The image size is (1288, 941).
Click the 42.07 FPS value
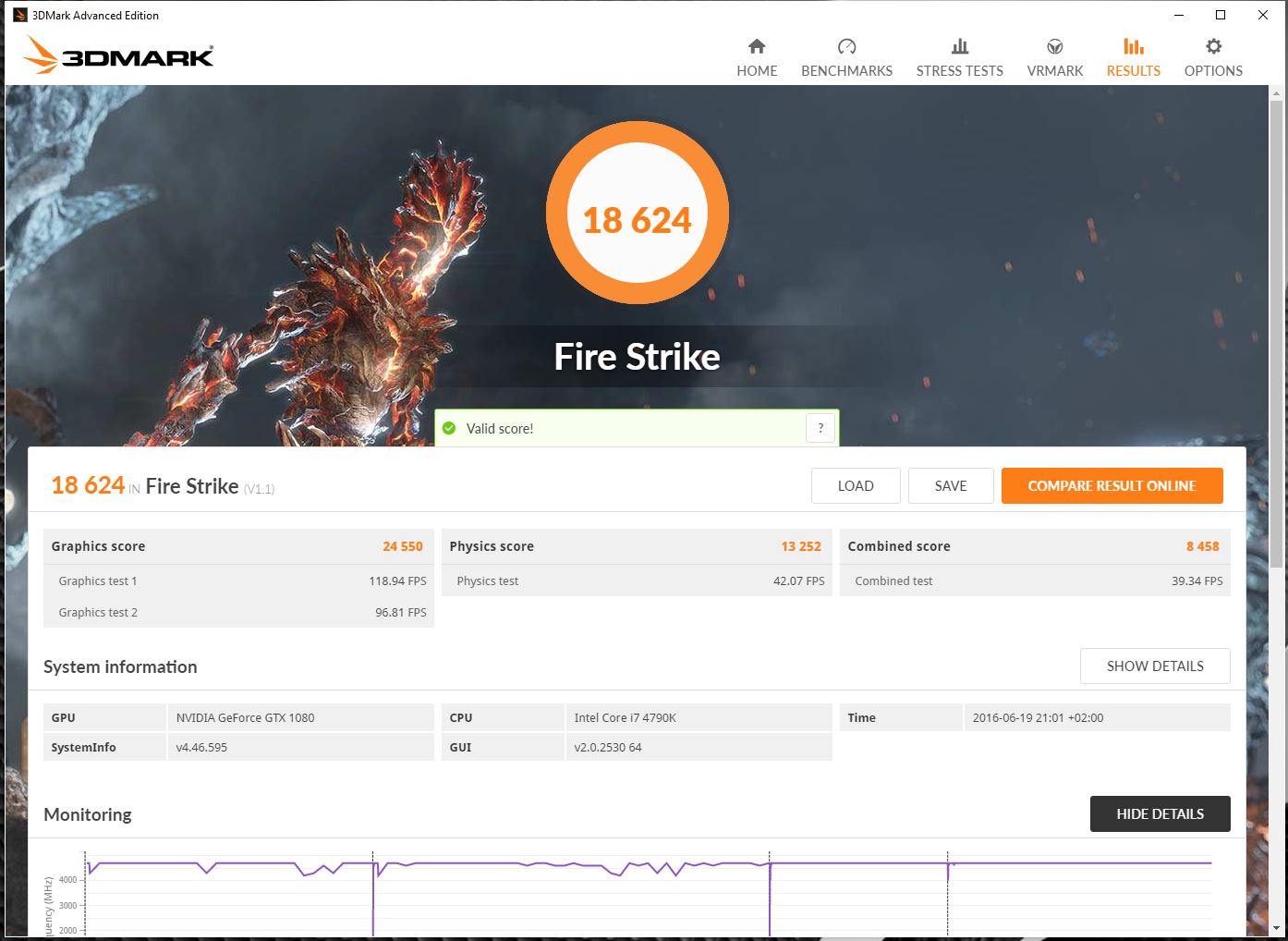click(x=799, y=580)
